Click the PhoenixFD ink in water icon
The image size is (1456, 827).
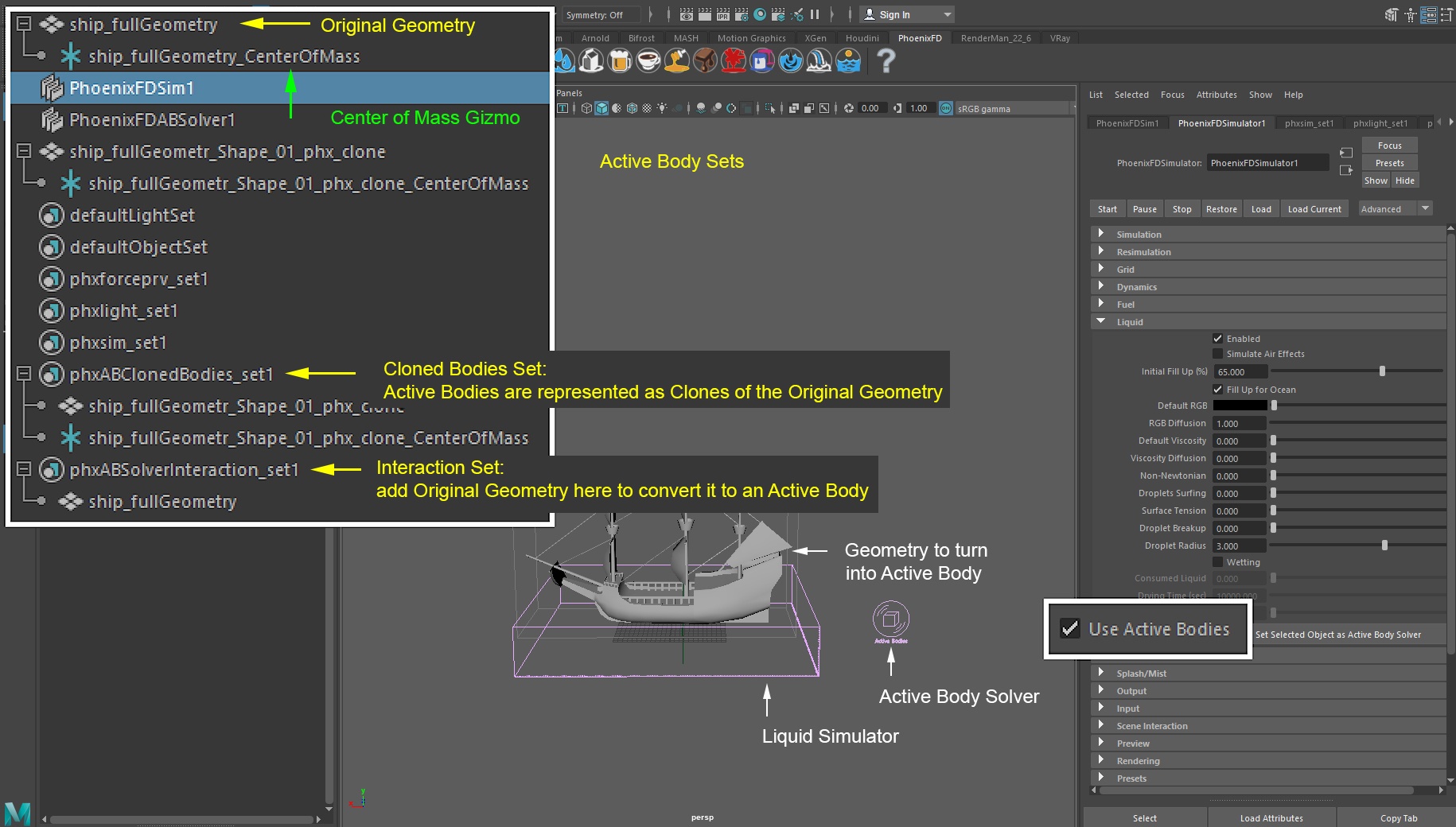pos(791,60)
